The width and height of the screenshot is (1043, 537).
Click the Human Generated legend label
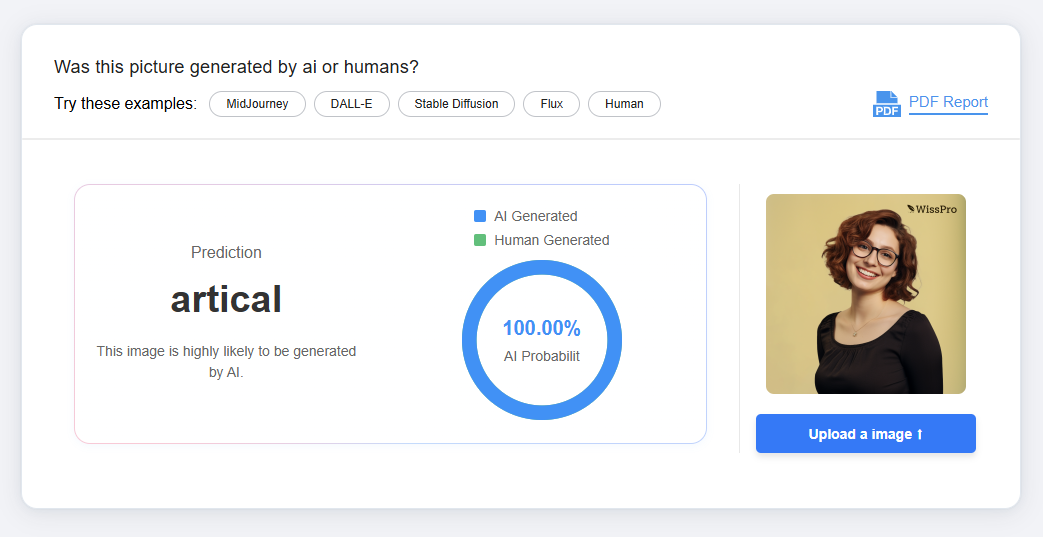tap(551, 240)
